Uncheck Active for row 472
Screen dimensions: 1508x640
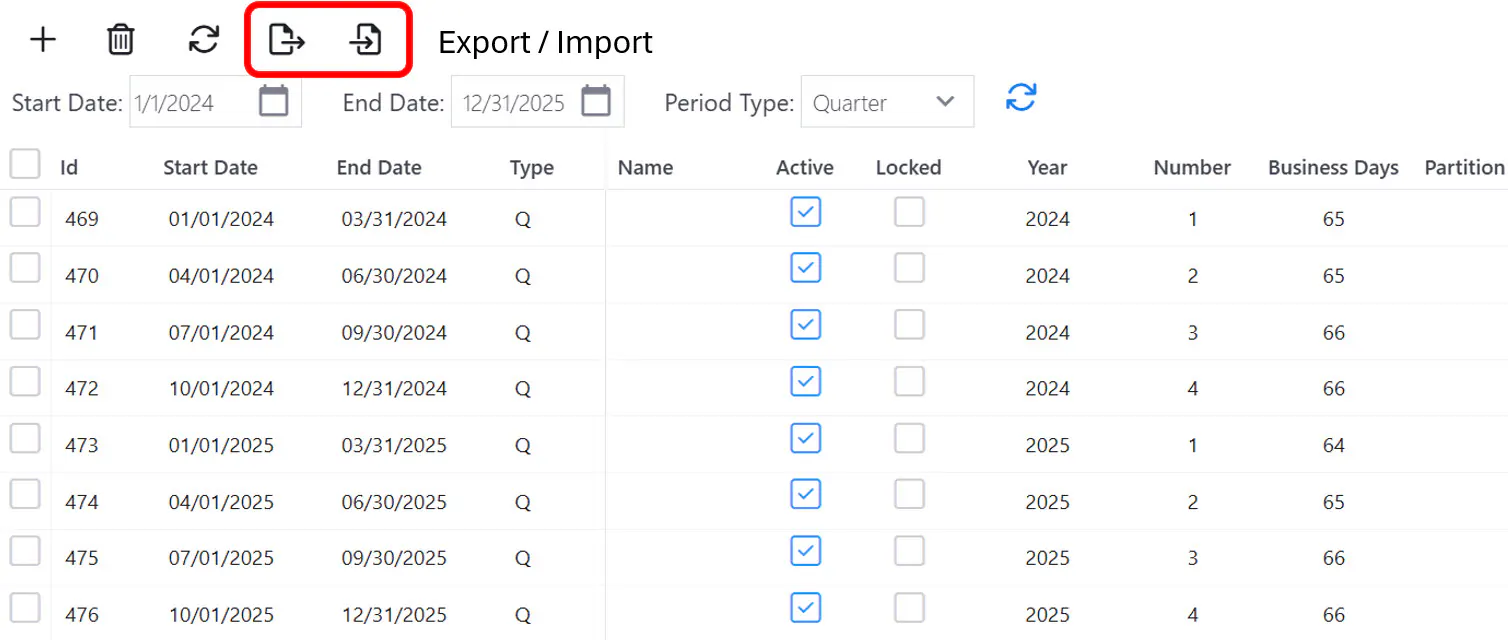pyautogui.click(x=806, y=381)
